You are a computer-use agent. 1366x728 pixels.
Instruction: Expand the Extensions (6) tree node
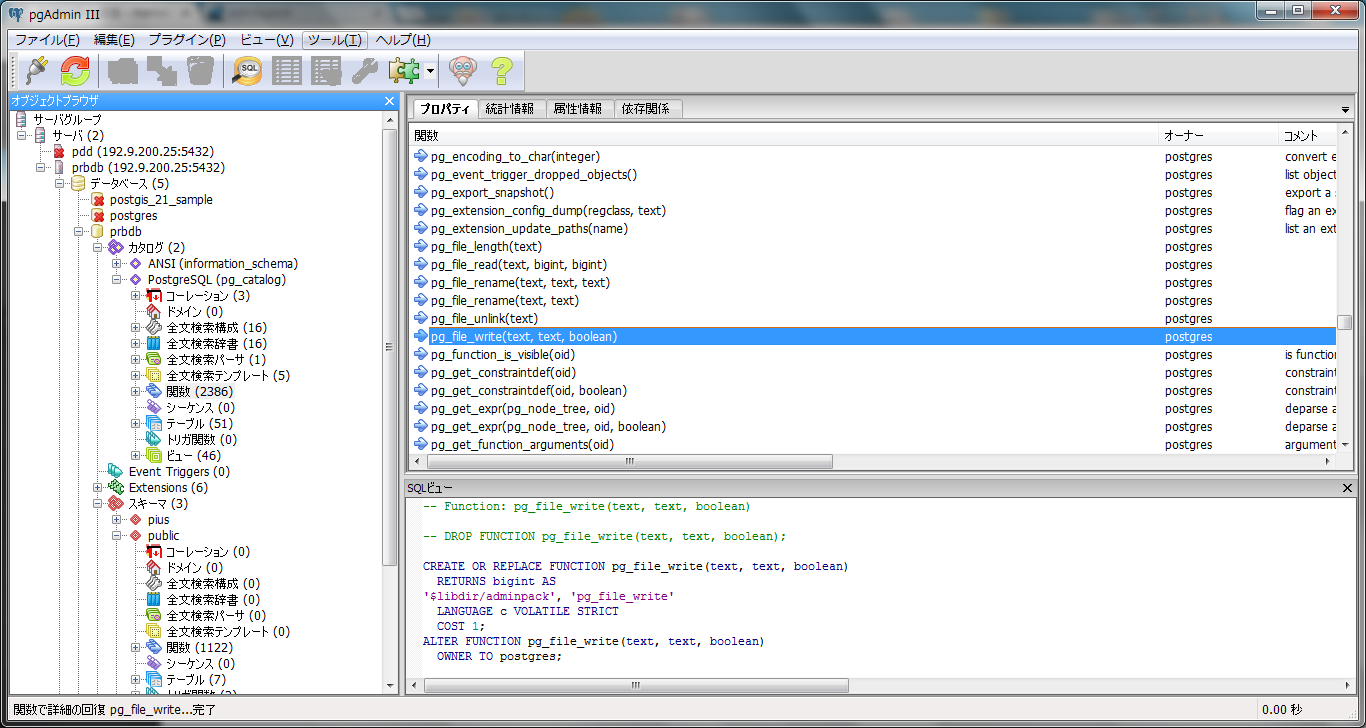coord(98,488)
